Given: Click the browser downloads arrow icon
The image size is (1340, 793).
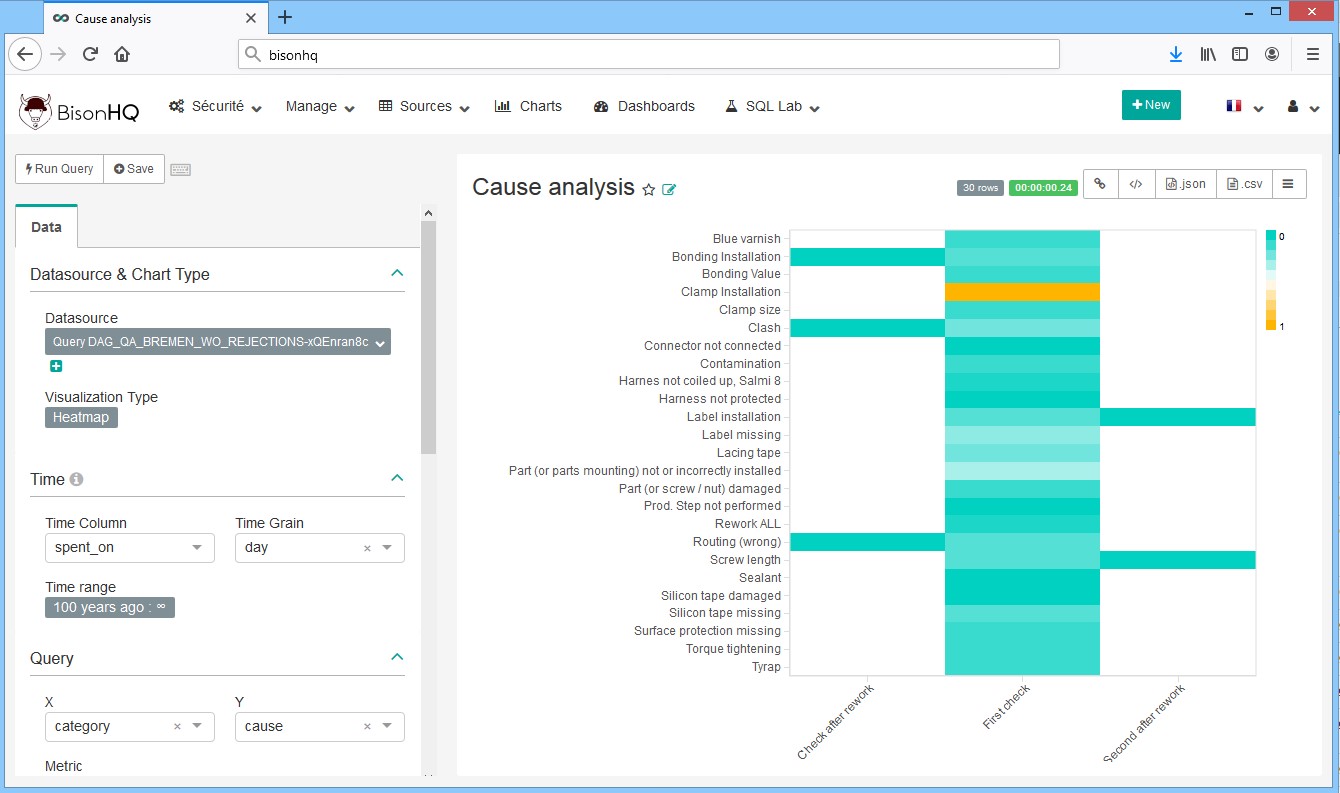Looking at the screenshot, I should tap(1176, 54).
